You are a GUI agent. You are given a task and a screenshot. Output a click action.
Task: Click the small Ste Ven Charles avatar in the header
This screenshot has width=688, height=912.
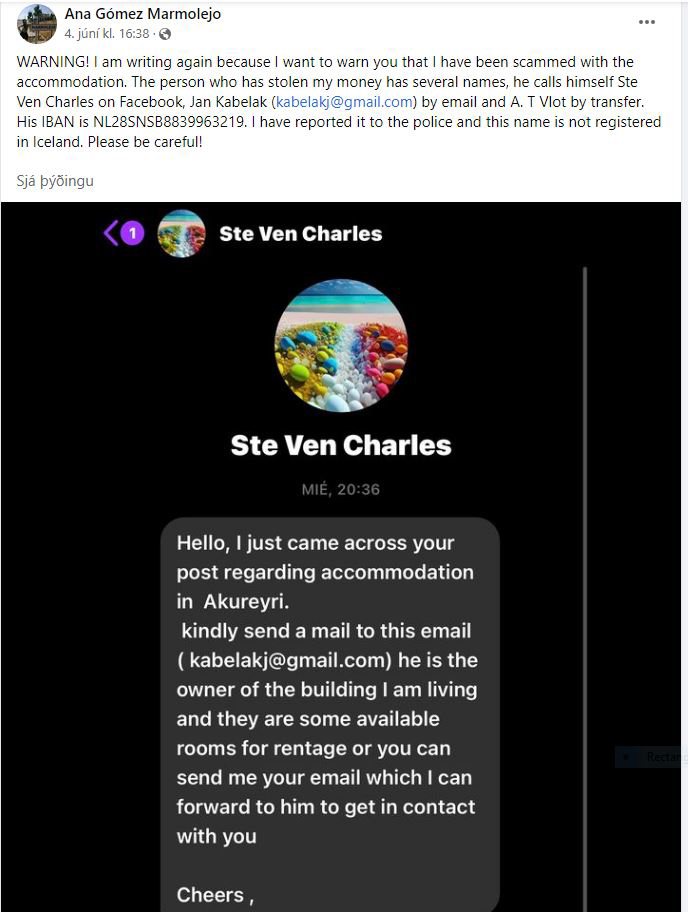(181, 233)
